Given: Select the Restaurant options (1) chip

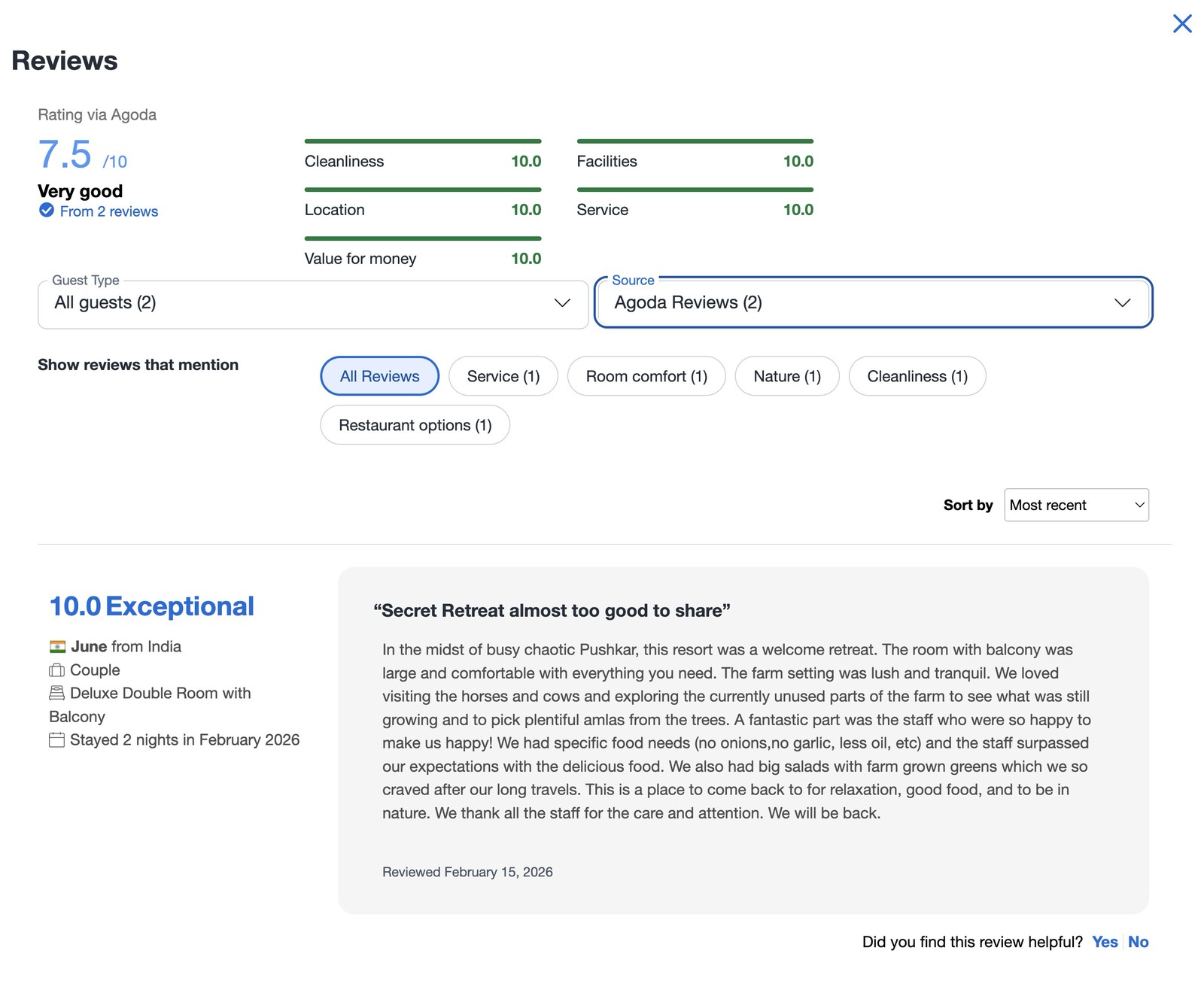Looking at the screenshot, I should pos(415,425).
